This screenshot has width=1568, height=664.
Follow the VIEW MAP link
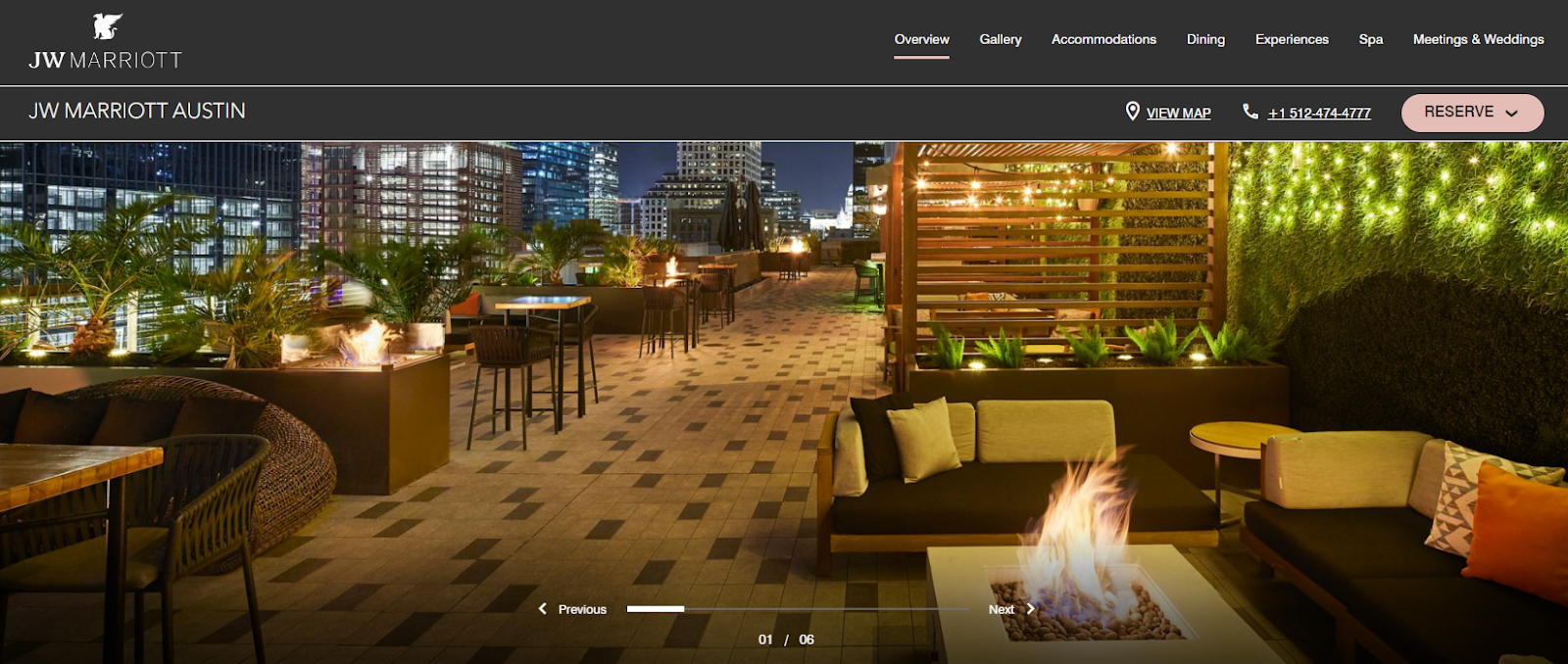(1178, 114)
